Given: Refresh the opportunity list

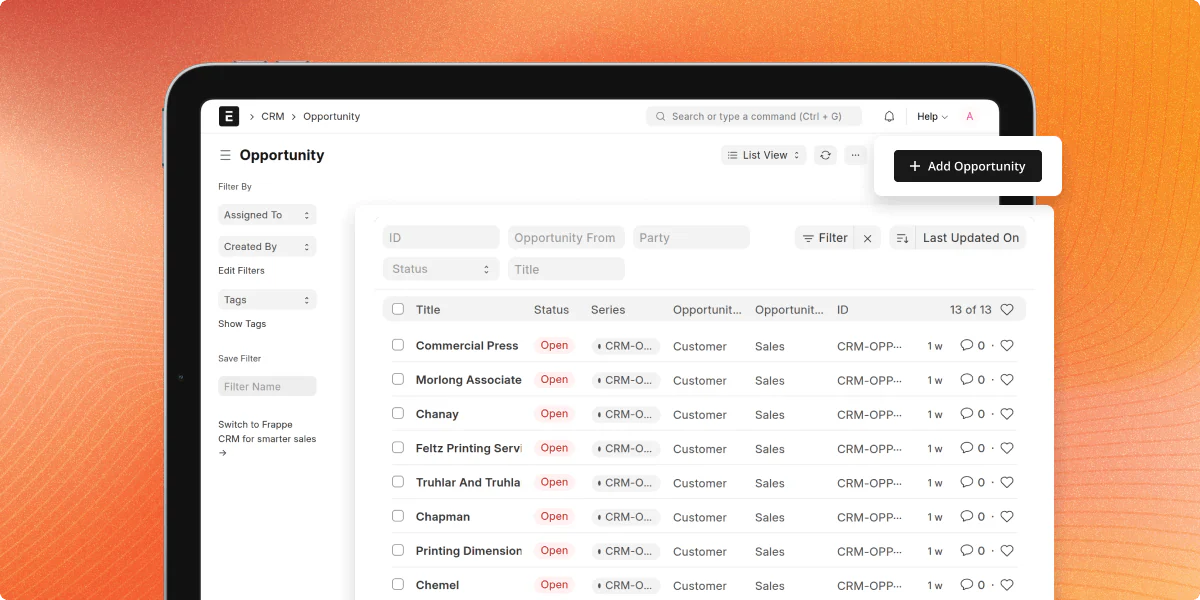Looking at the screenshot, I should 825,155.
